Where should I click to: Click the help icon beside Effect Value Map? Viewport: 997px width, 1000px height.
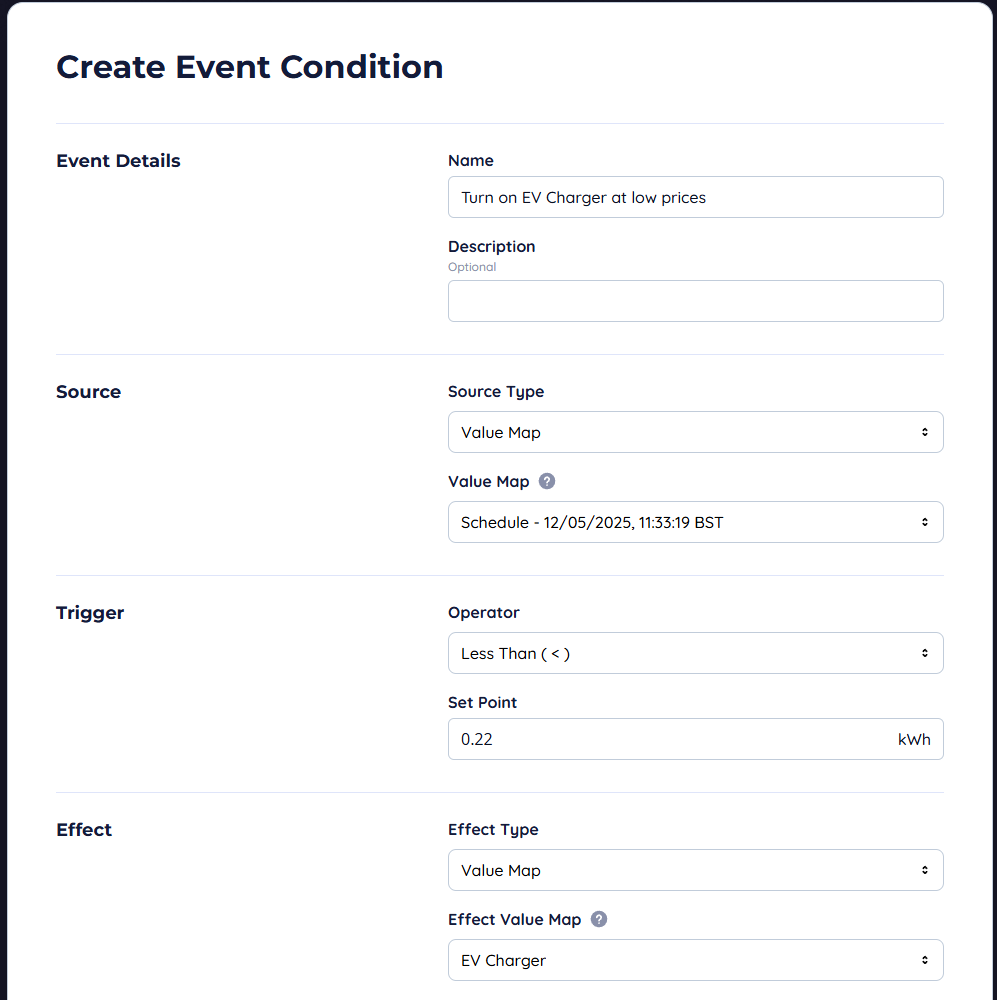pyautogui.click(x=599, y=919)
